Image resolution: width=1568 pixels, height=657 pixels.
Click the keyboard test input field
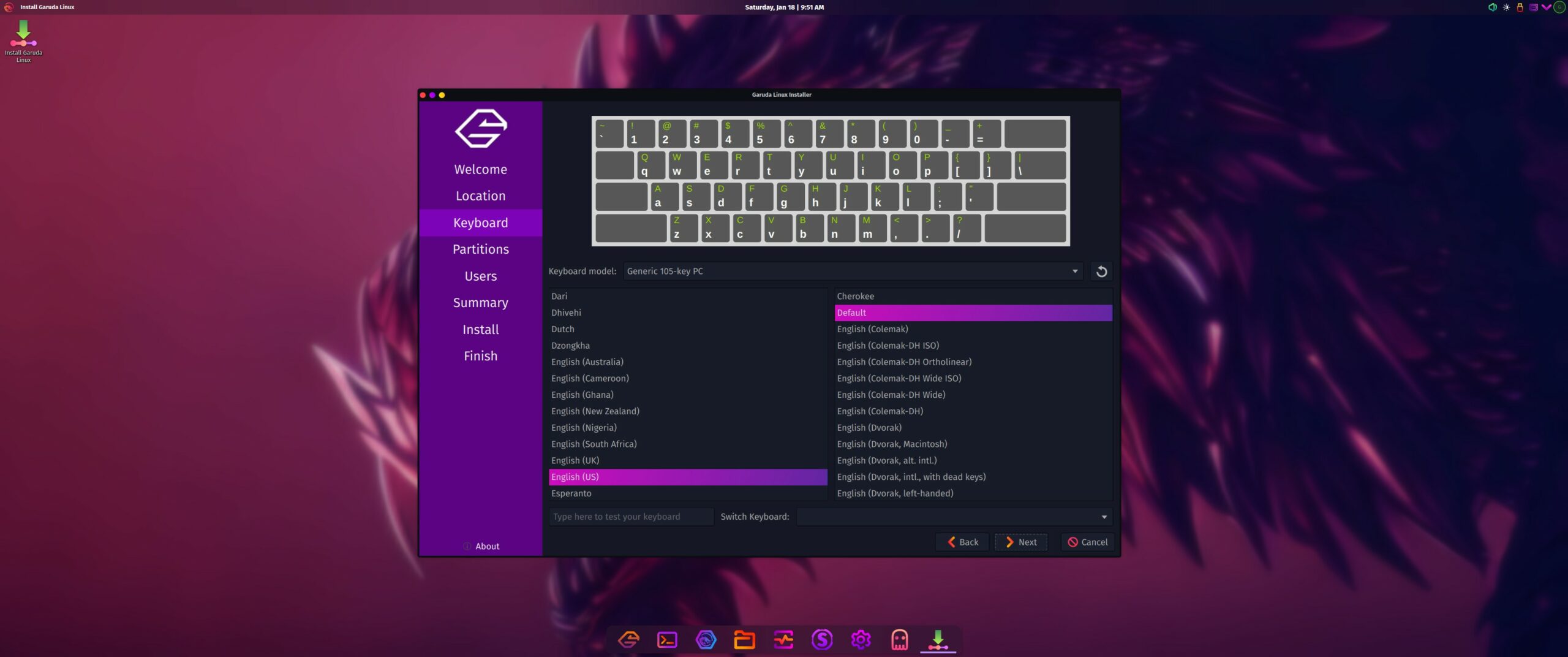tap(631, 517)
